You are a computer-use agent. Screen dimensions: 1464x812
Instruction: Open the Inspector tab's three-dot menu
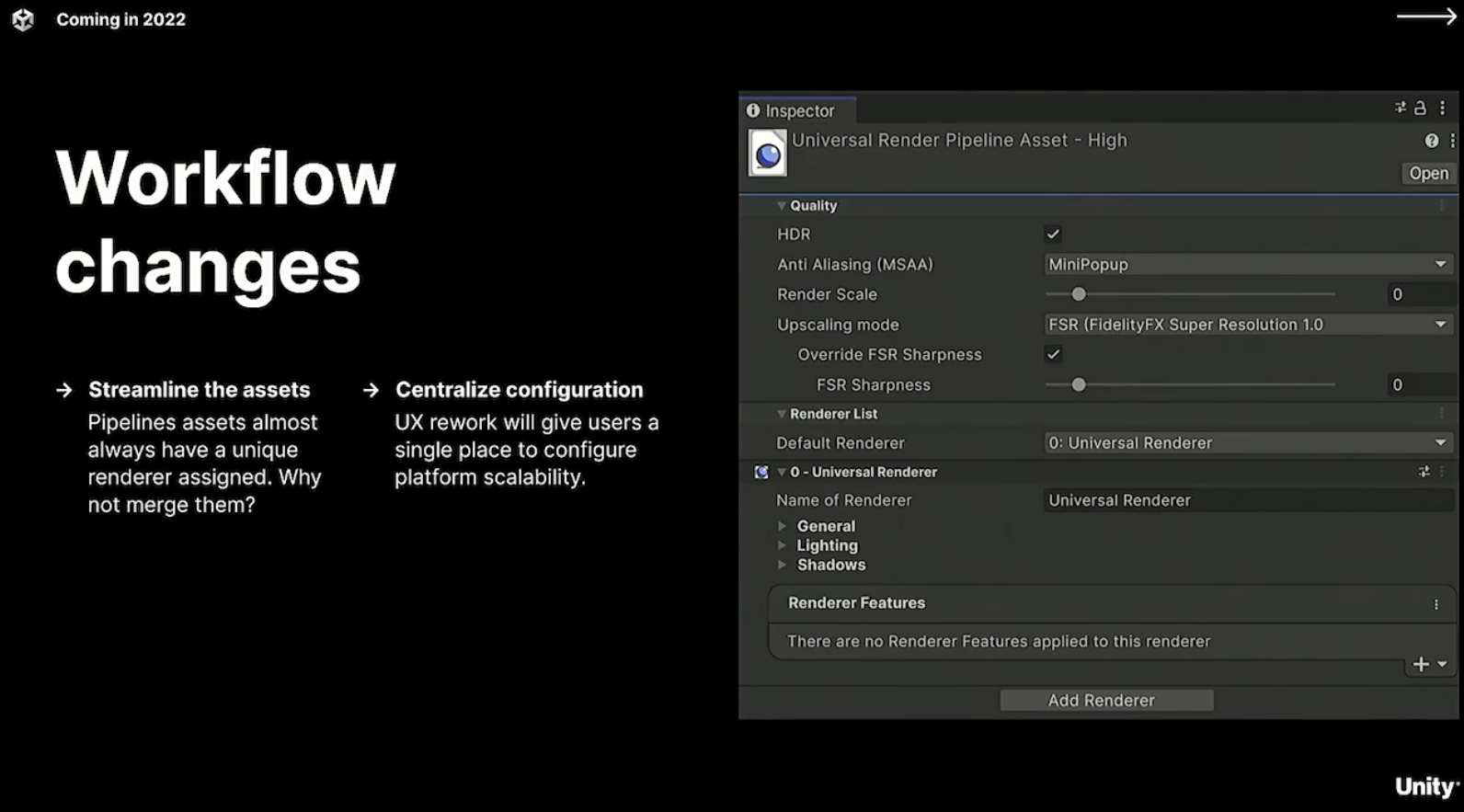(x=1442, y=108)
